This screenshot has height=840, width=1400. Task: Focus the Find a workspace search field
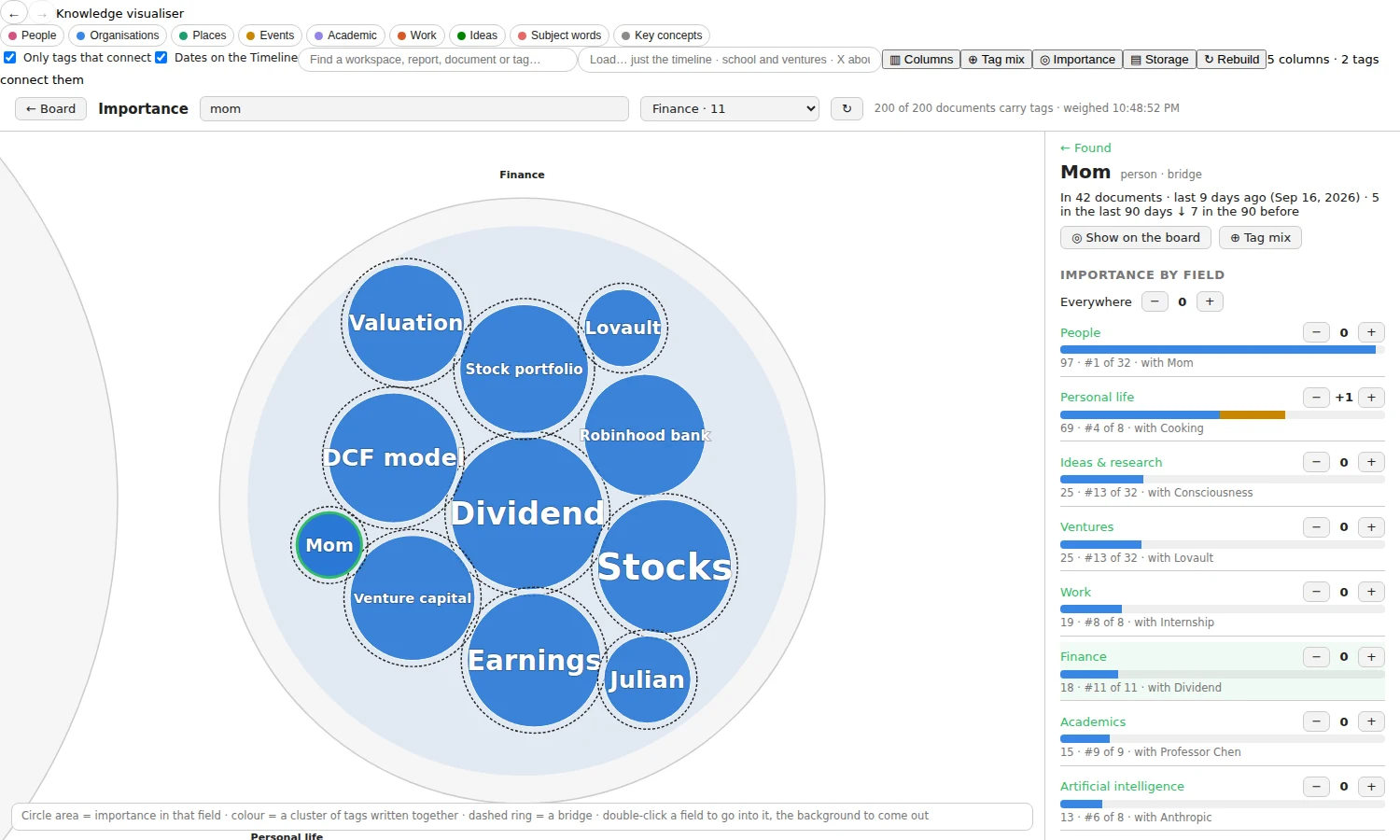pos(438,60)
